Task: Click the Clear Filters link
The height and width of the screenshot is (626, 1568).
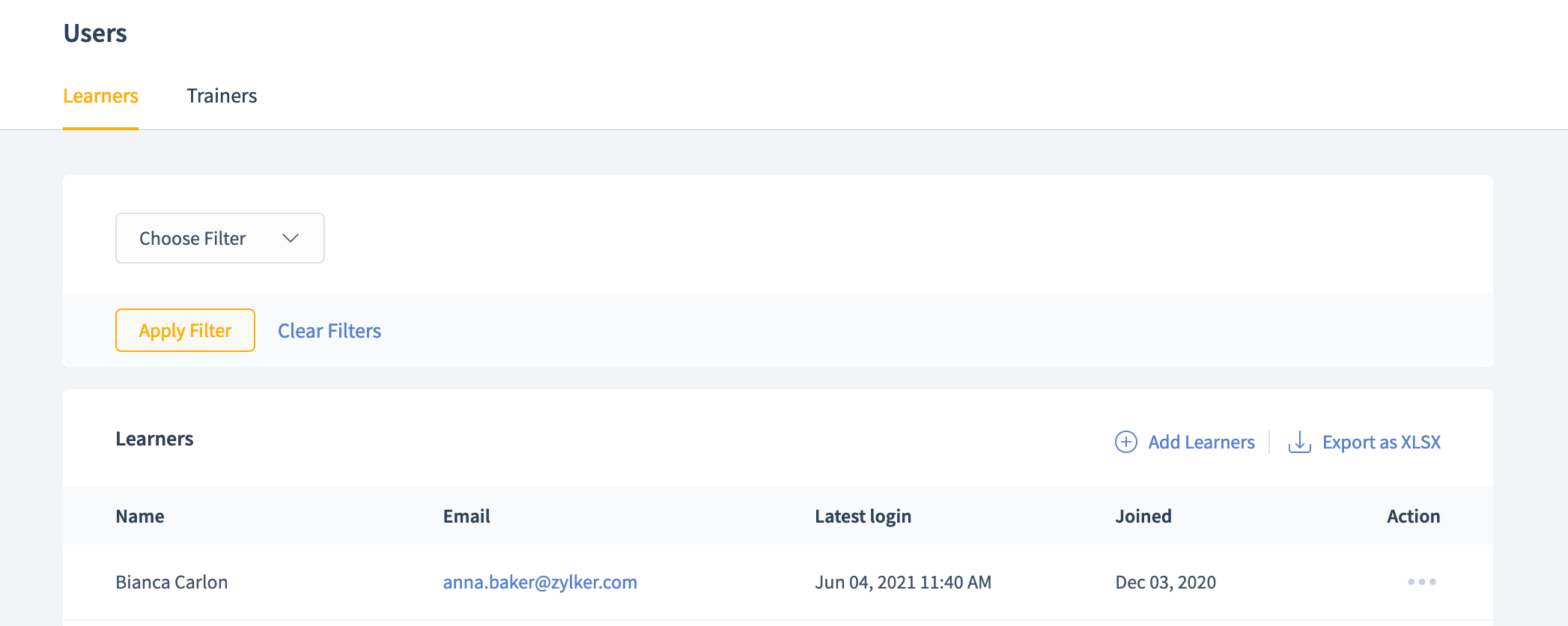Action: (329, 331)
